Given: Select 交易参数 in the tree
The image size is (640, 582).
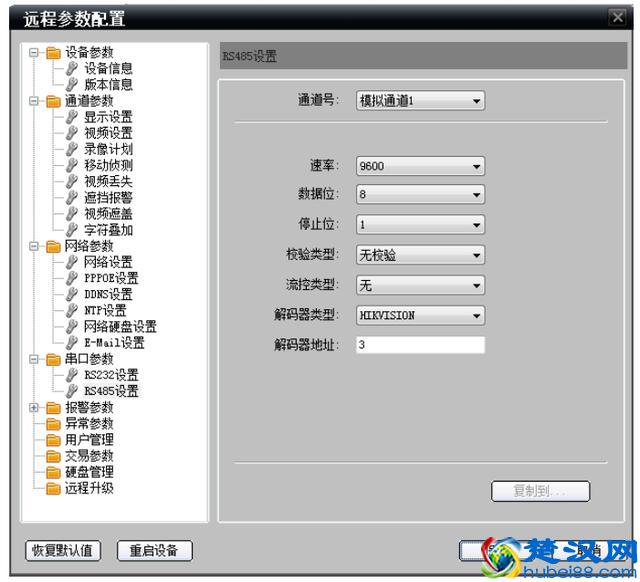Looking at the screenshot, I should [x=89, y=456].
